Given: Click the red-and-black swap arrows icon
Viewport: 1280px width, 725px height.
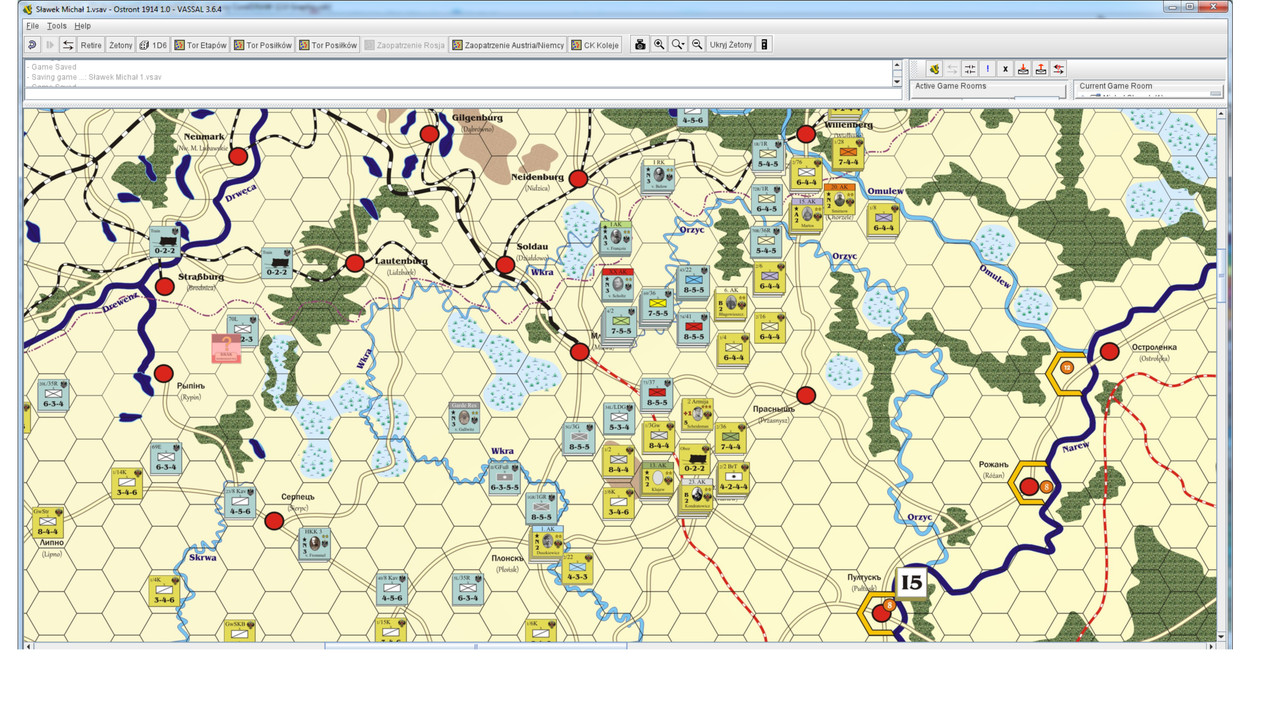Looking at the screenshot, I should [x=1059, y=69].
